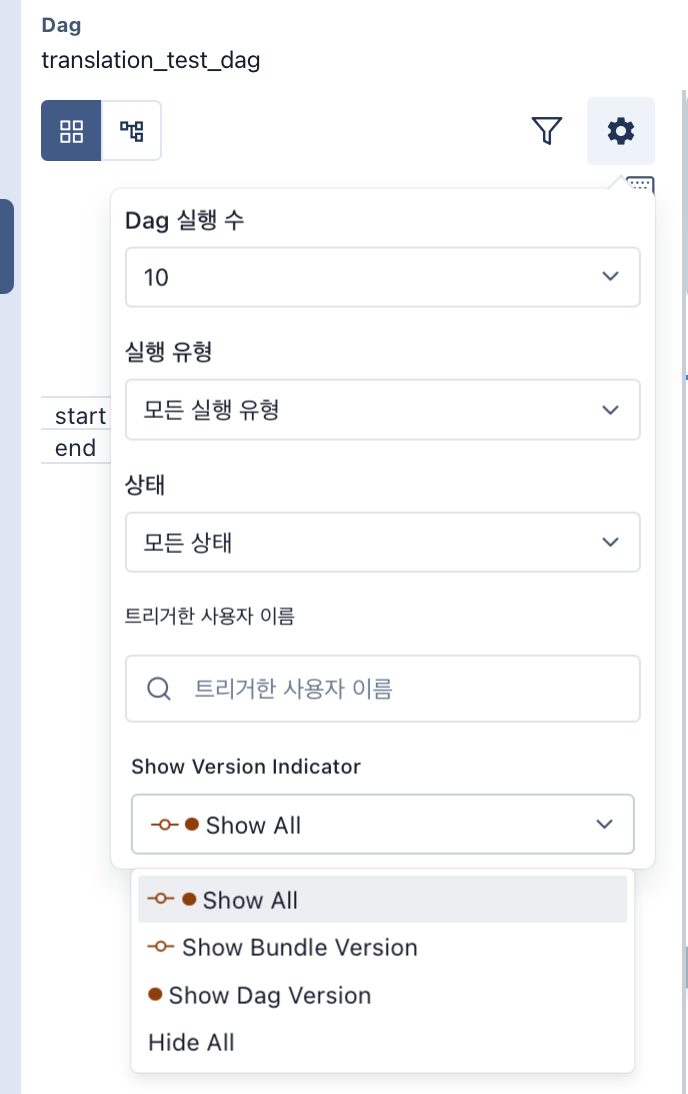Select Show Dag Version option
Screen dimensions: 688x1094
coord(270,995)
